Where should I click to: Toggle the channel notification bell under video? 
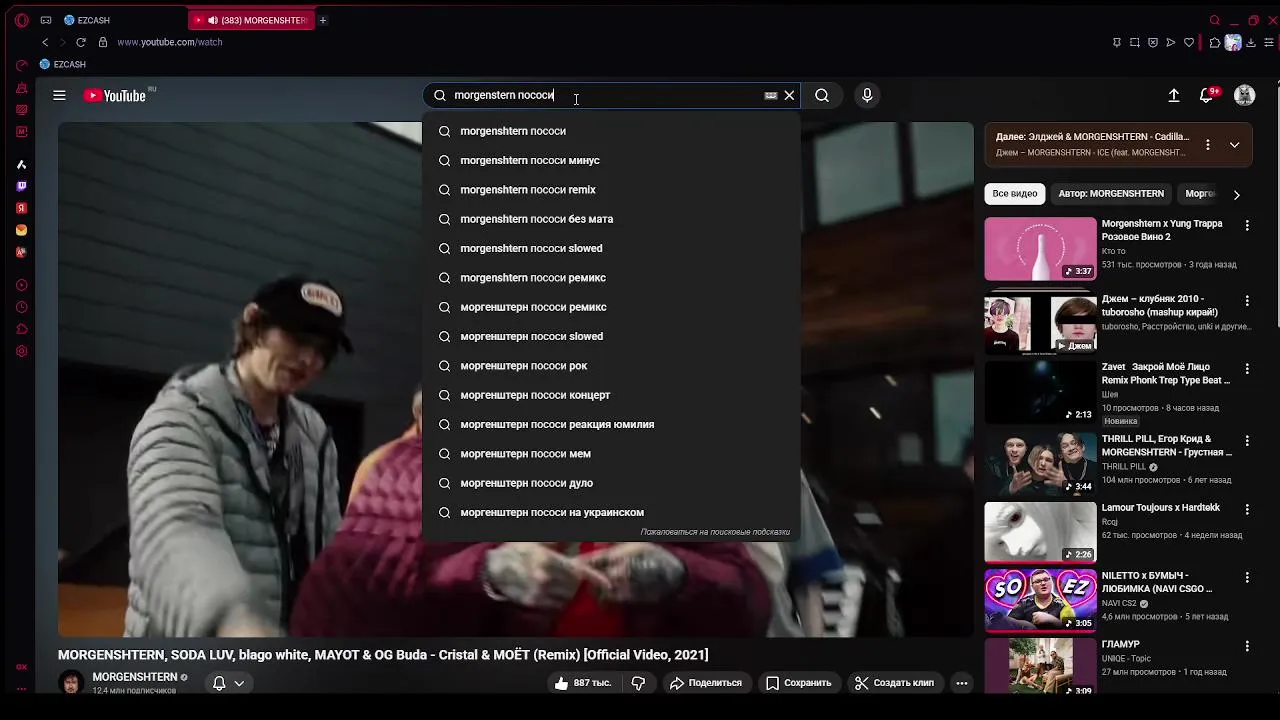(219, 683)
